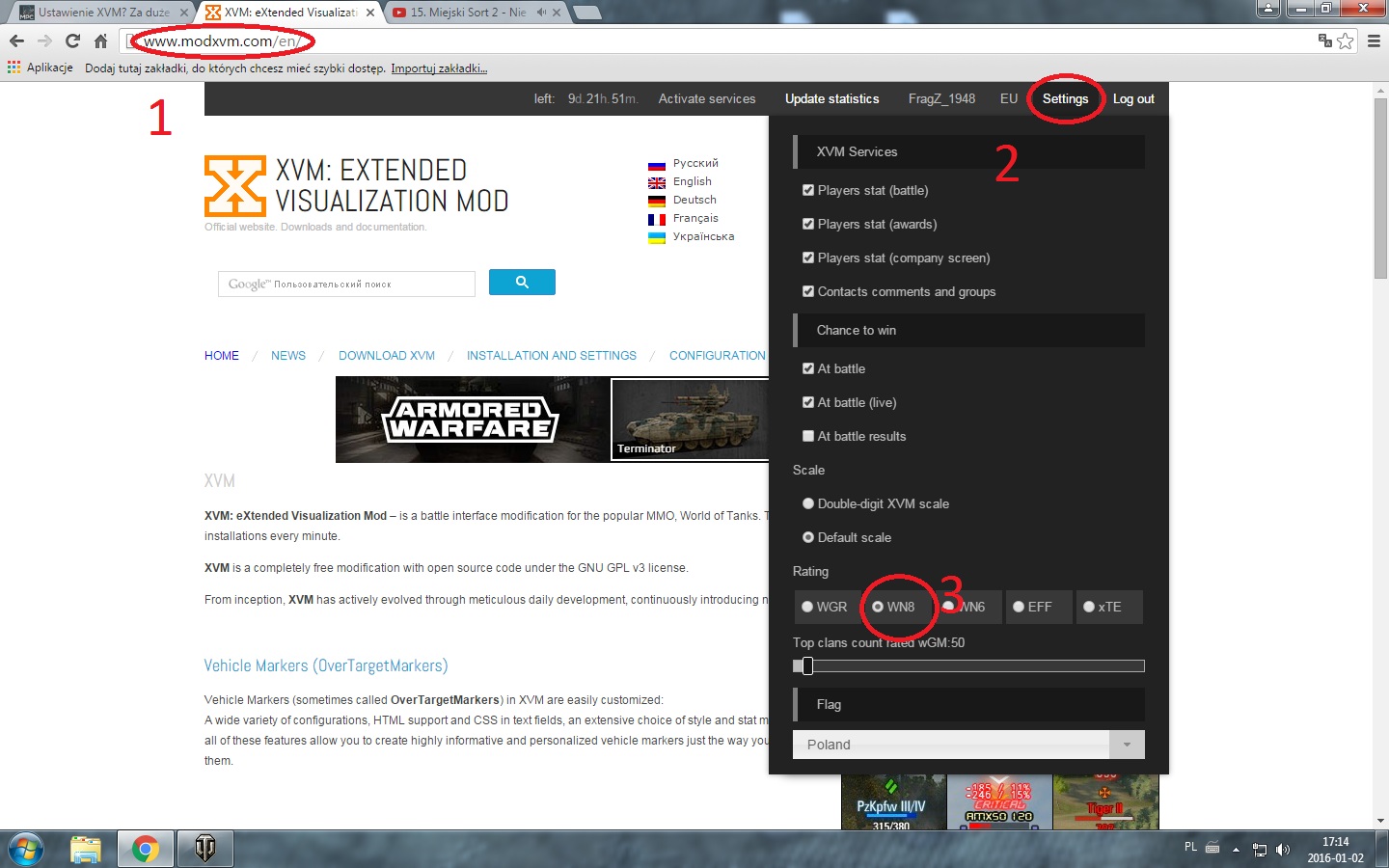The image size is (1389, 868).
Task: Choose the Ukrainian flag language
Action: pos(657,237)
